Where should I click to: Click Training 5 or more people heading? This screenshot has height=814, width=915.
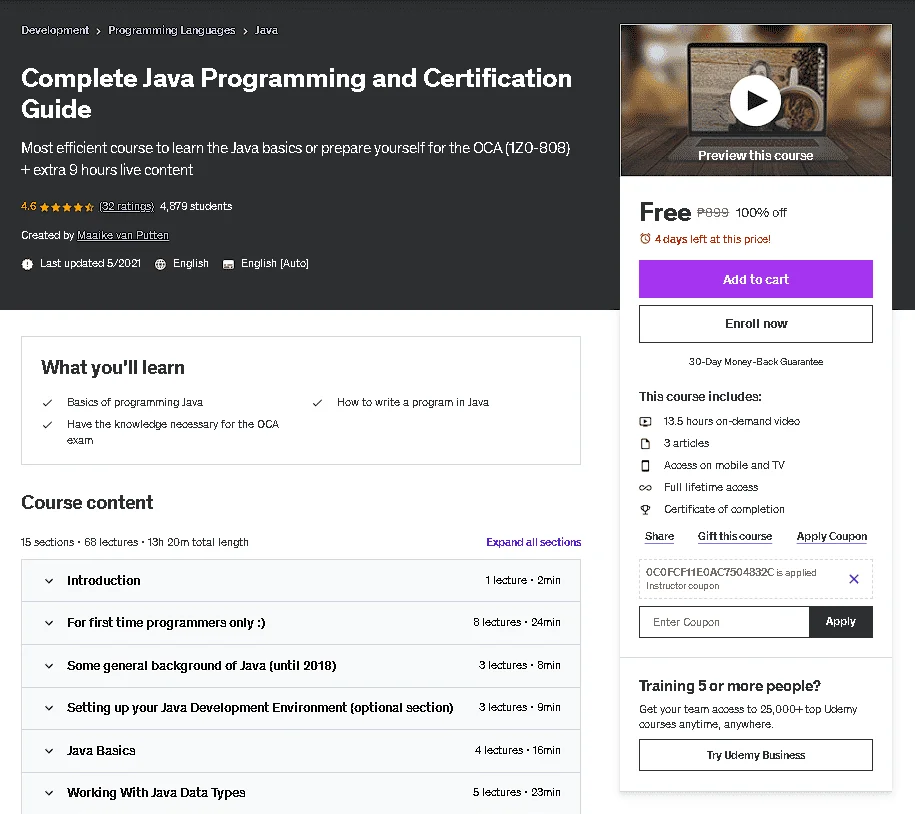(x=729, y=686)
